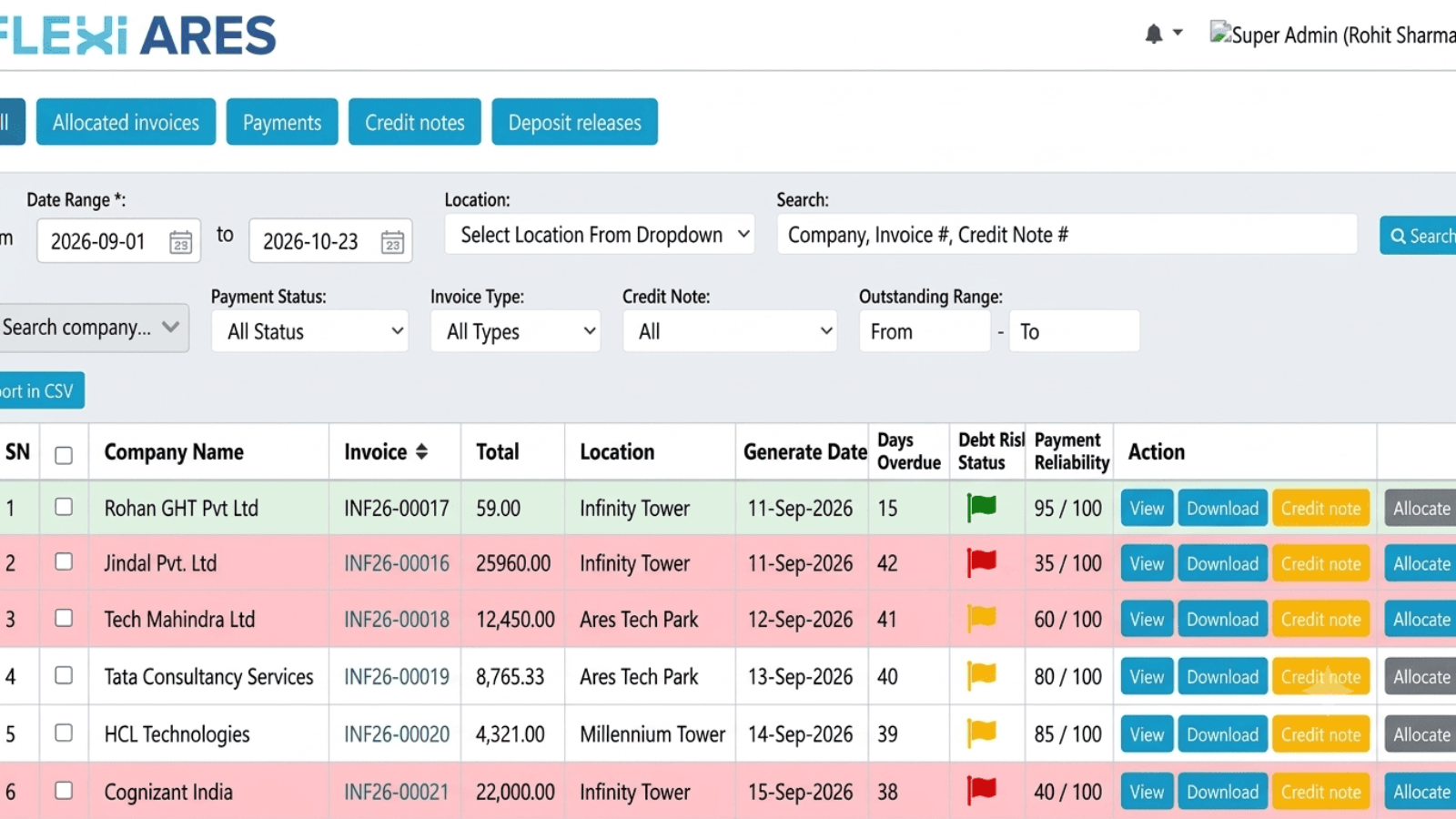Create a Credit note for Tech Mahindra Ltd
Image resolution: width=1456 pixels, height=819 pixels.
coord(1321,620)
